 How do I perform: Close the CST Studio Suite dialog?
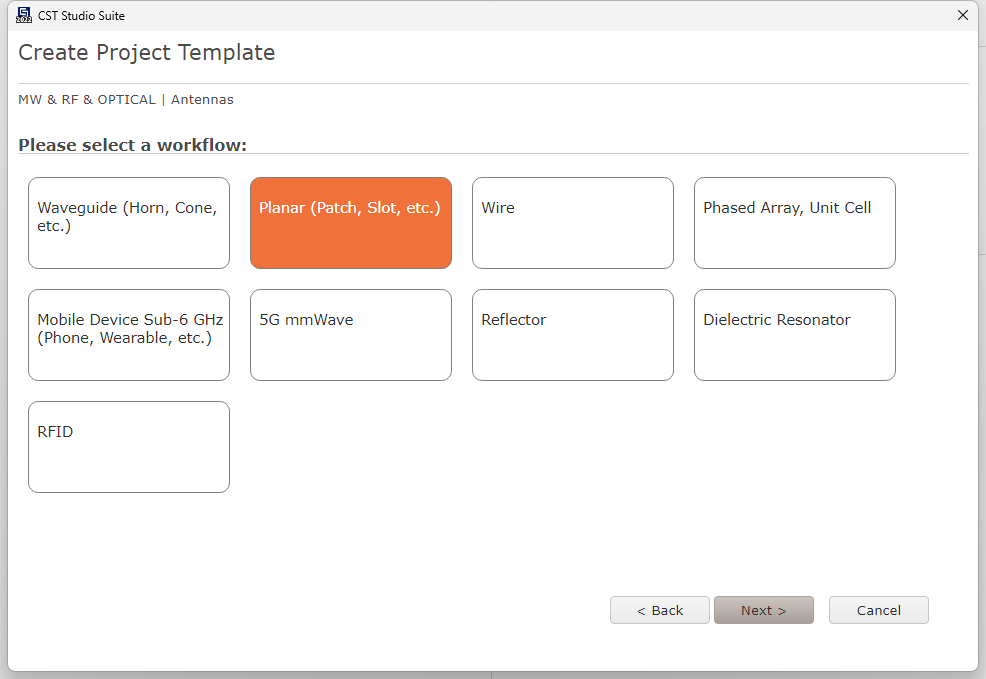pyautogui.click(x=963, y=15)
